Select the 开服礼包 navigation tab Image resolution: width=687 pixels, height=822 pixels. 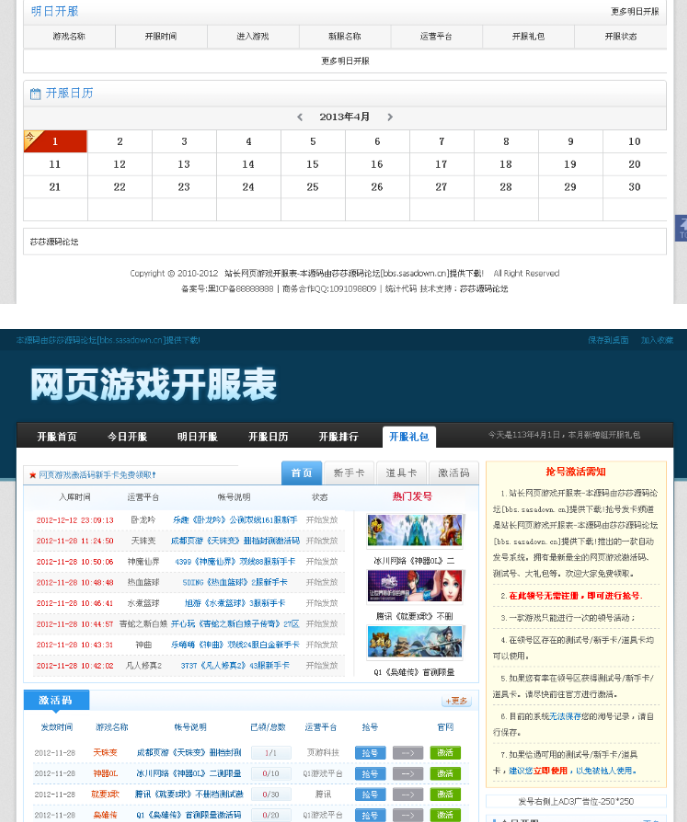point(409,437)
